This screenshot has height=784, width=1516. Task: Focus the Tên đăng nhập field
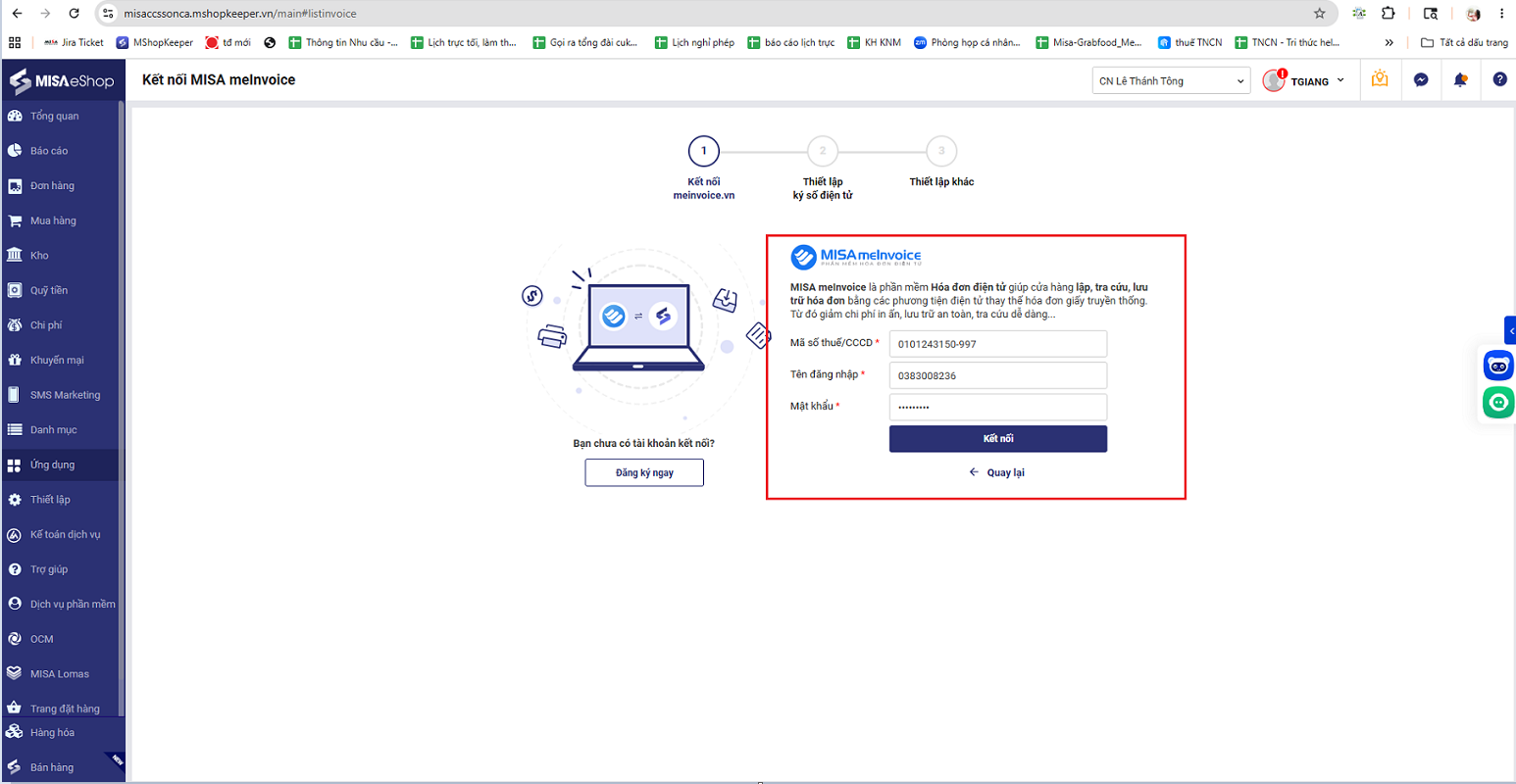pos(998,375)
